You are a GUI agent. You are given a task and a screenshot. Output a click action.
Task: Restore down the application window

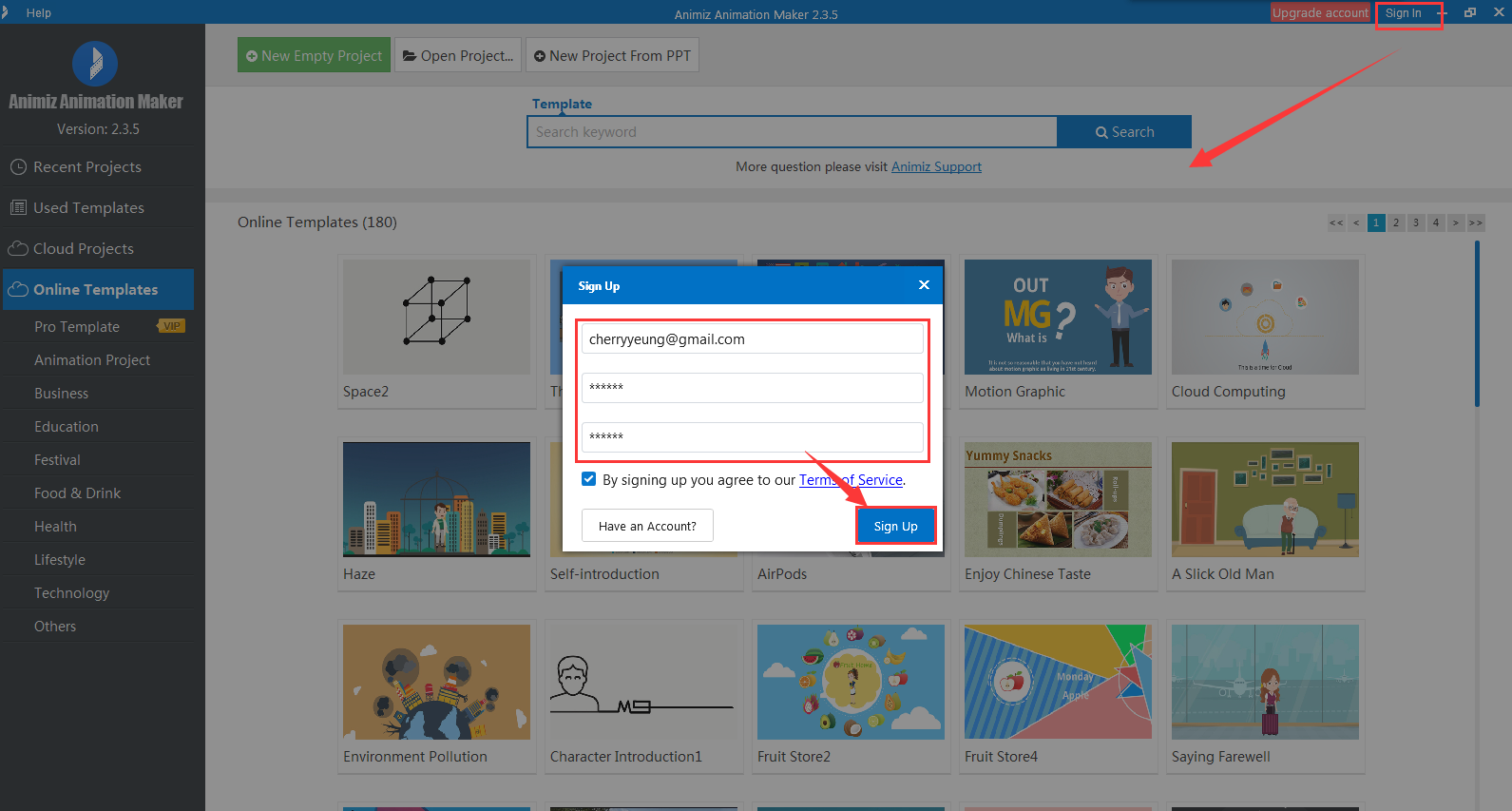(1470, 12)
